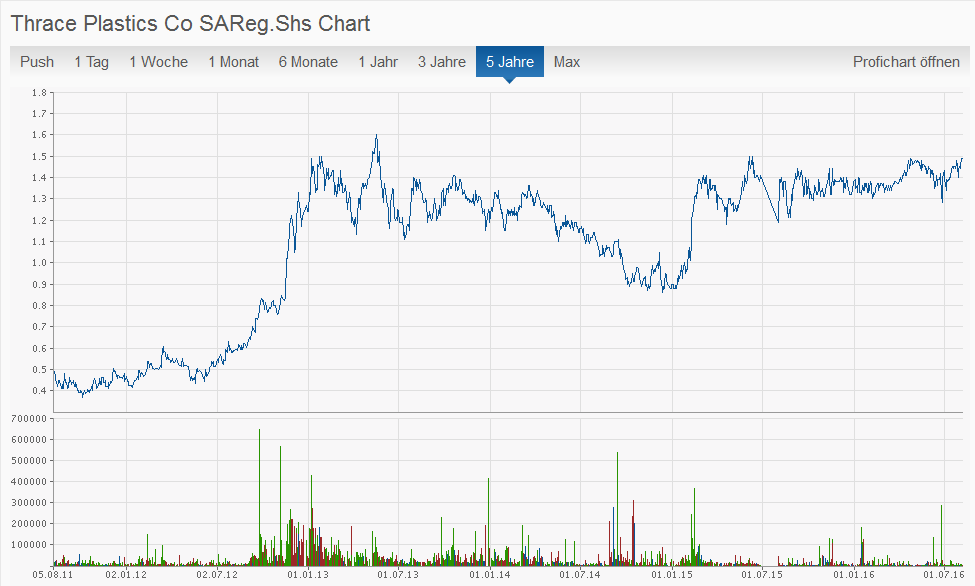This screenshot has height=586, width=975.
Task: Click the 1.6 price peak on chart line
Action: (376, 136)
